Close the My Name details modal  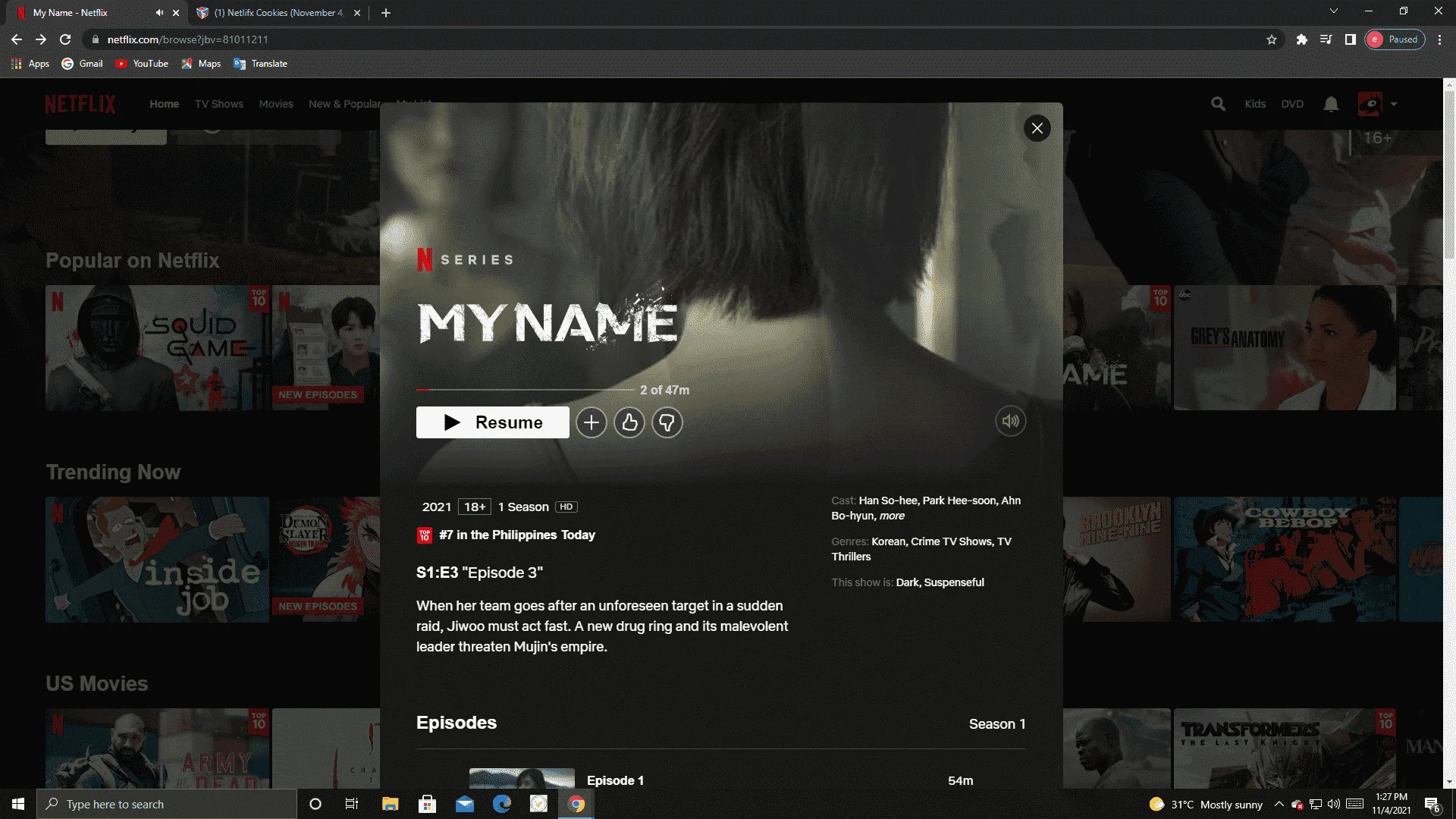click(1037, 128)
